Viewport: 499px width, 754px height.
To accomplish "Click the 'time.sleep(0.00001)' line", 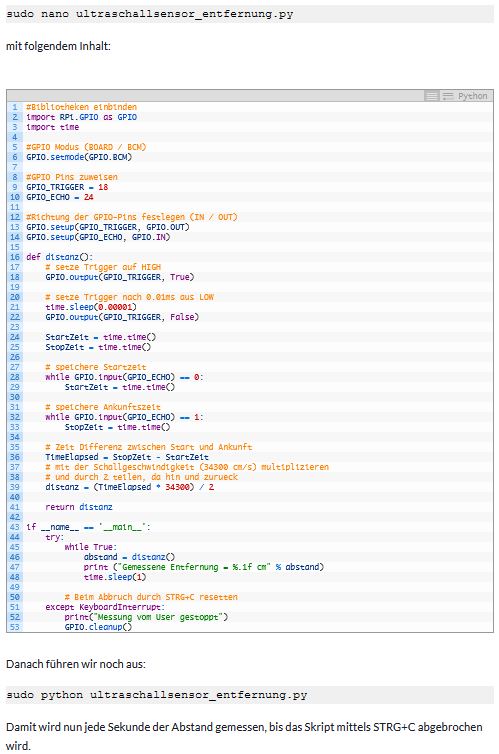I will tap(91, 307).
